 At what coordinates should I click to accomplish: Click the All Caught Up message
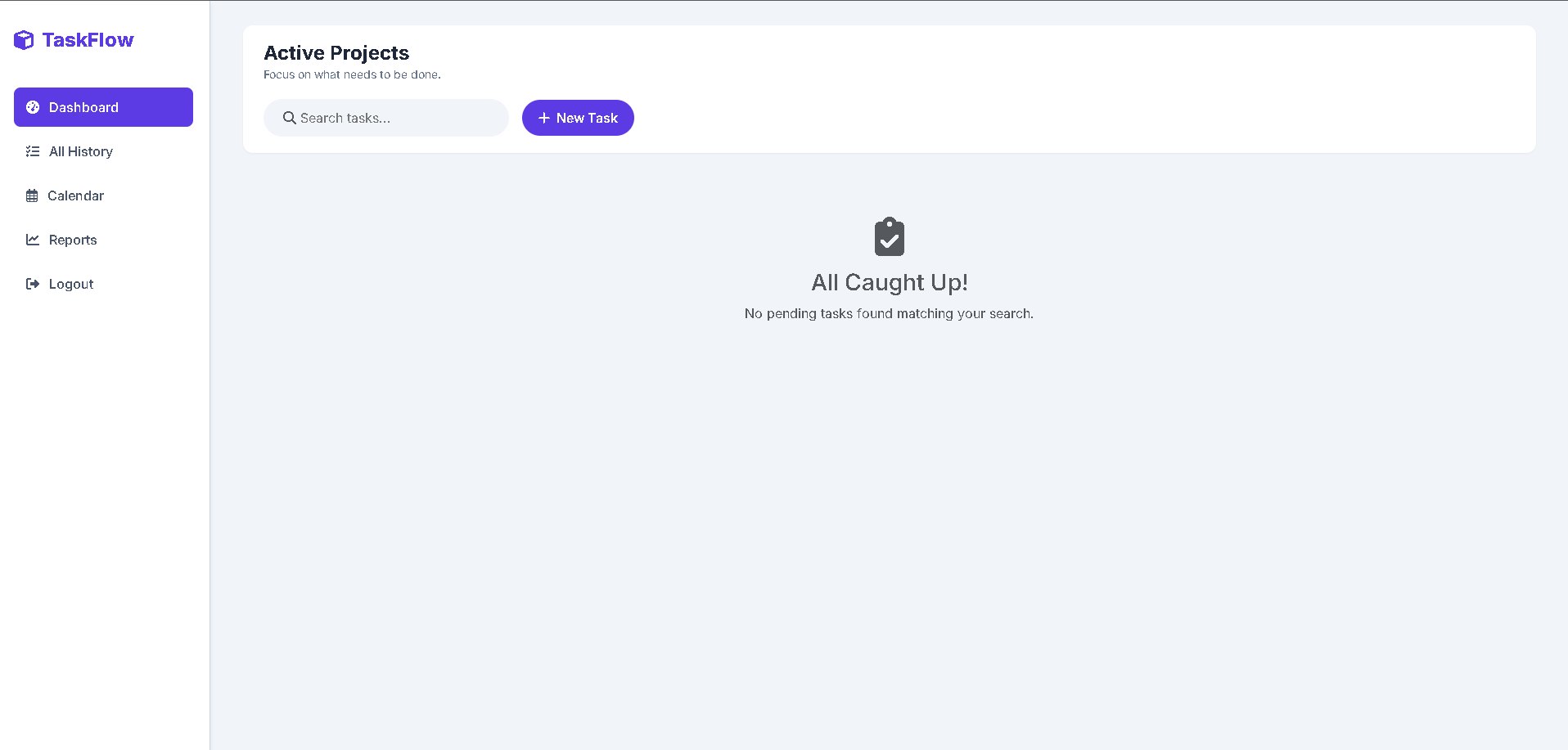coord(889,282)
